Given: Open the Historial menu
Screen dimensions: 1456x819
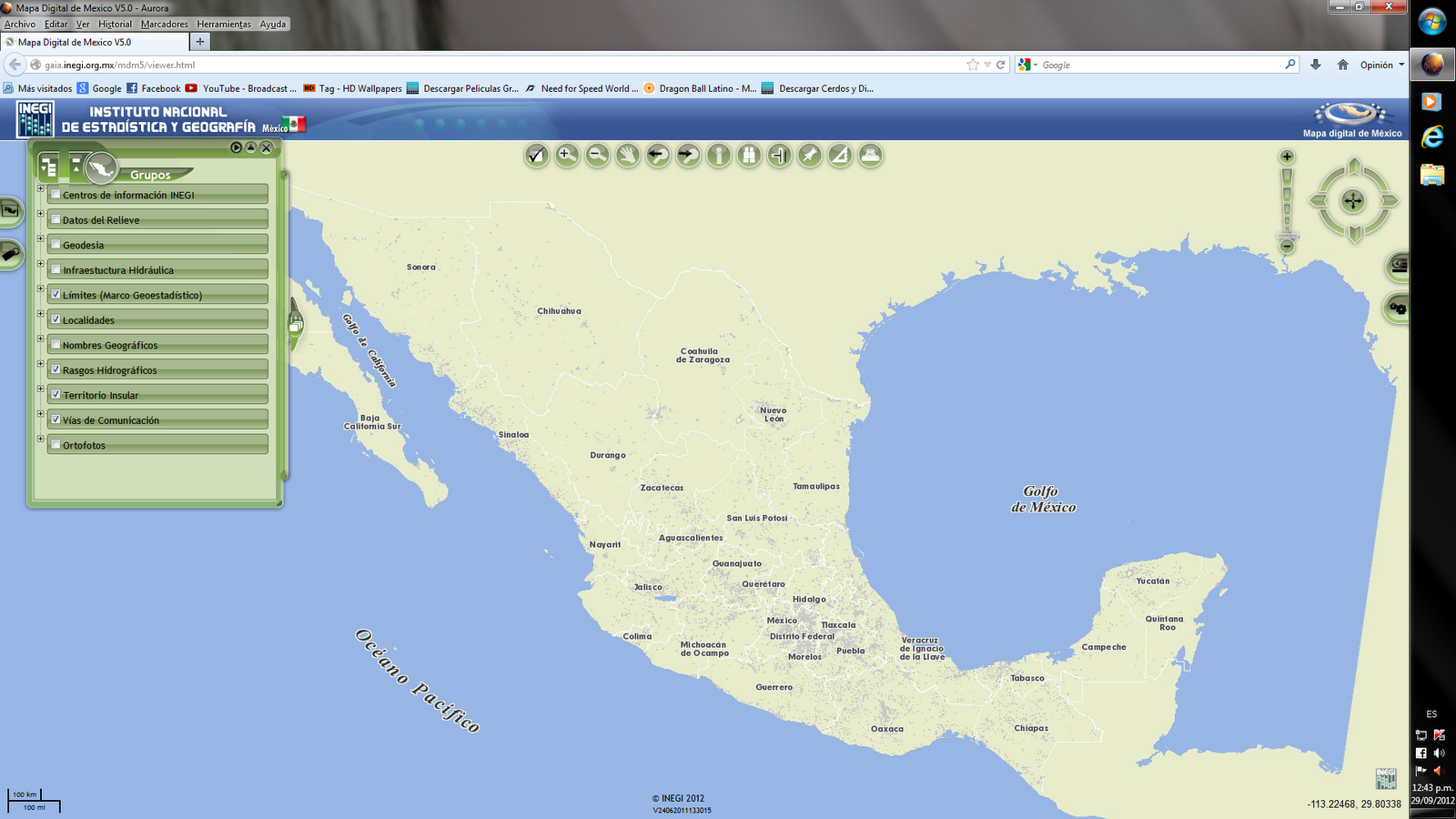Looking at the screenshot, I should tap(115, 25).
